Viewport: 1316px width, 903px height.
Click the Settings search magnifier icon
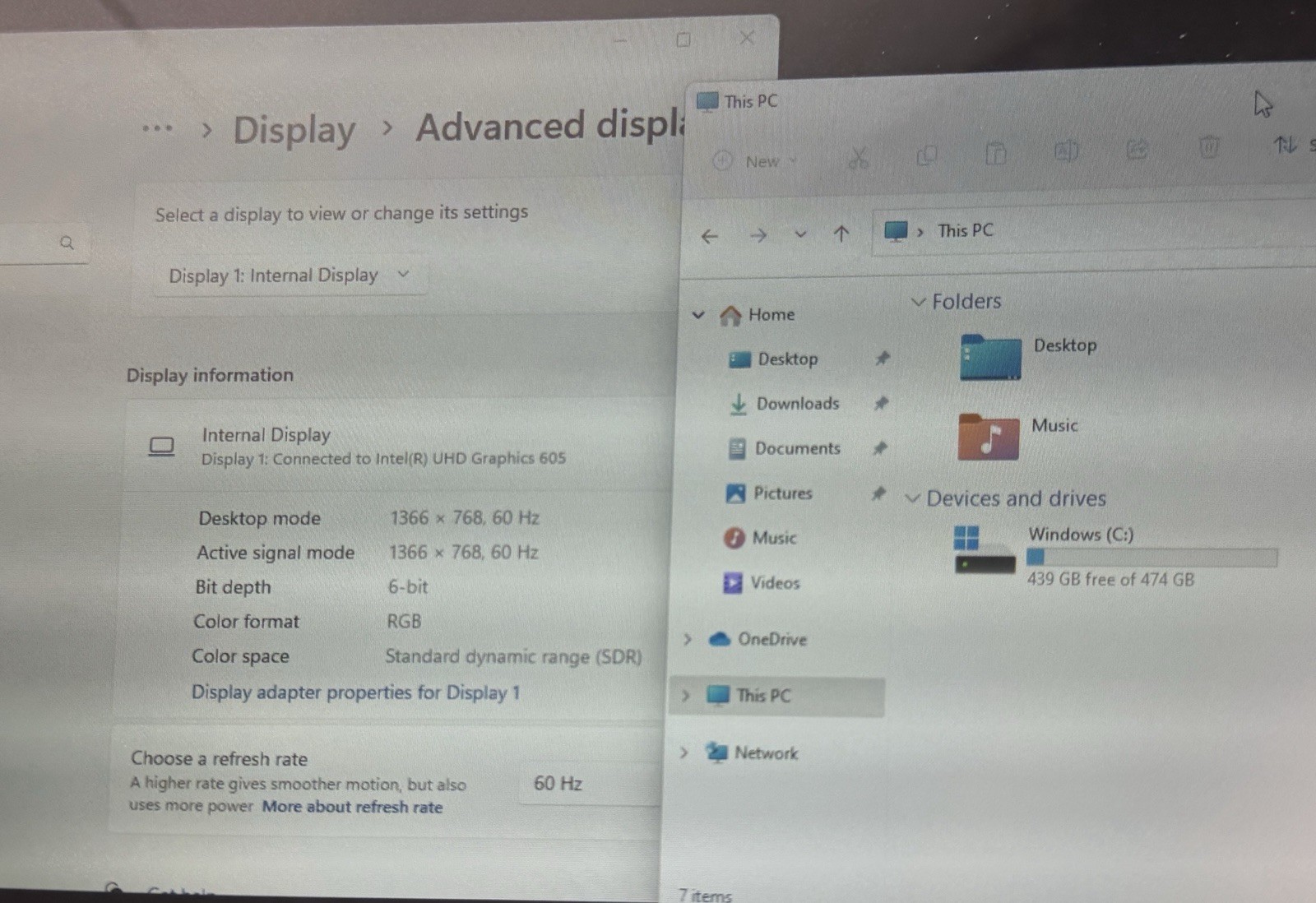tap(67, 243)
